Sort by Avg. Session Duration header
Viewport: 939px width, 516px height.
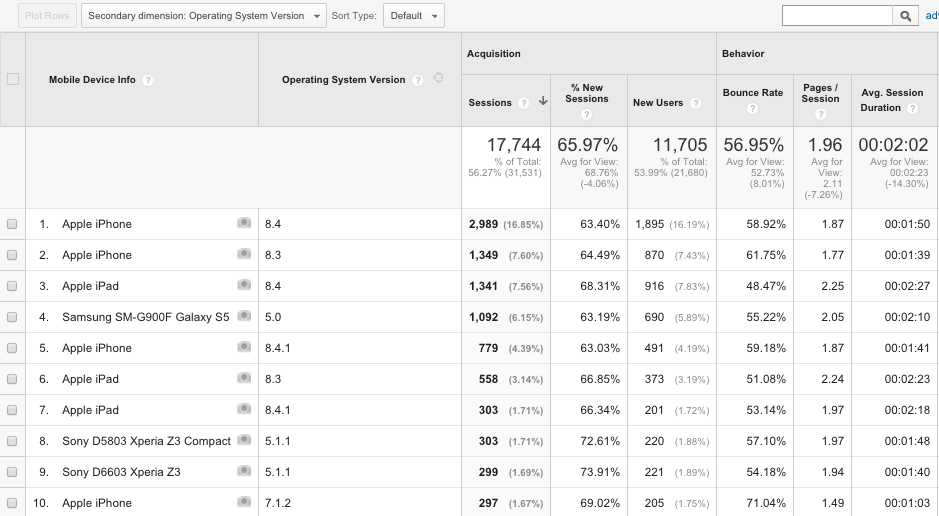pos(892,100)
